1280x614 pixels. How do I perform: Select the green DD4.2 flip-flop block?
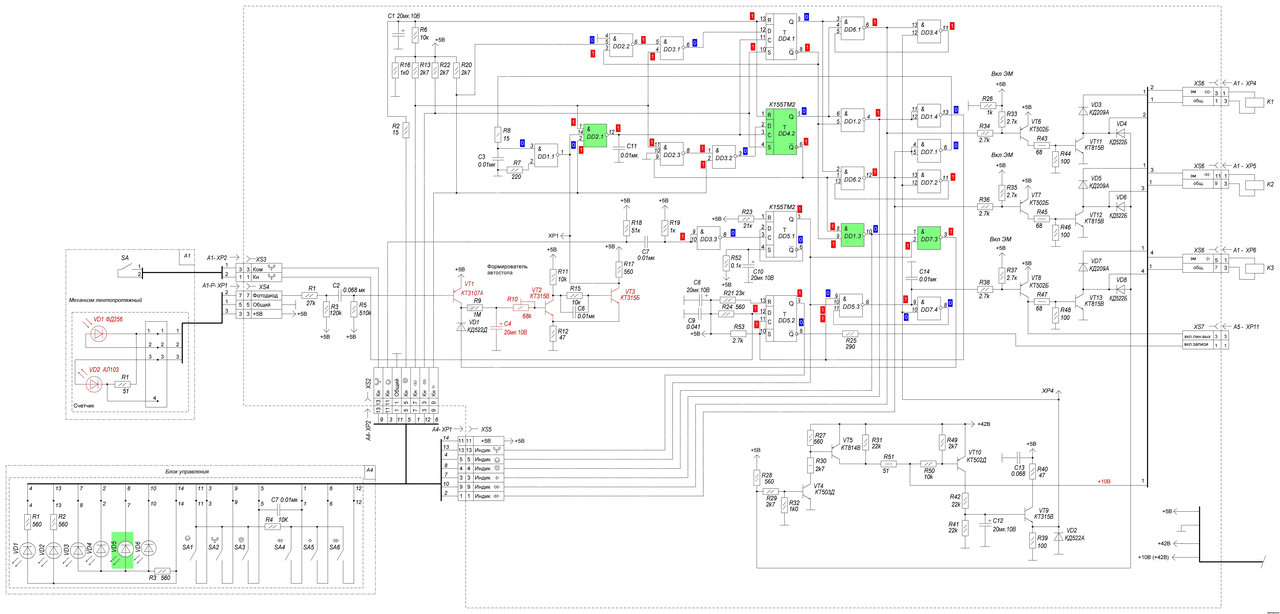pyautogui.click(x=781, y=131)
